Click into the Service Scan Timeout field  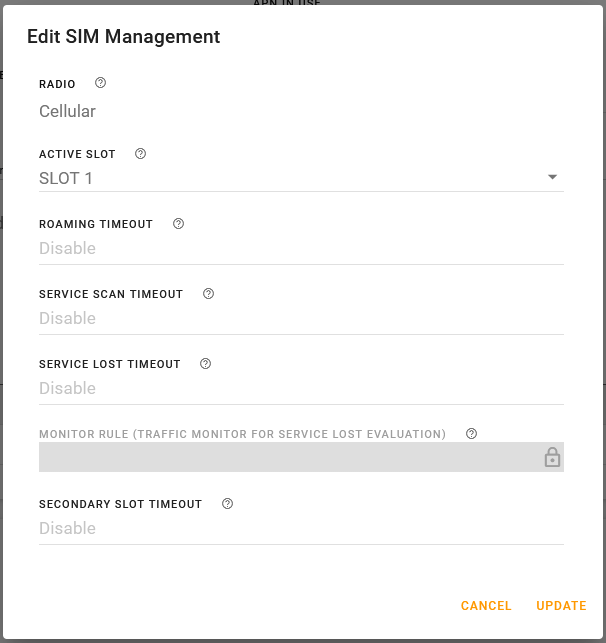pos(300,318)
